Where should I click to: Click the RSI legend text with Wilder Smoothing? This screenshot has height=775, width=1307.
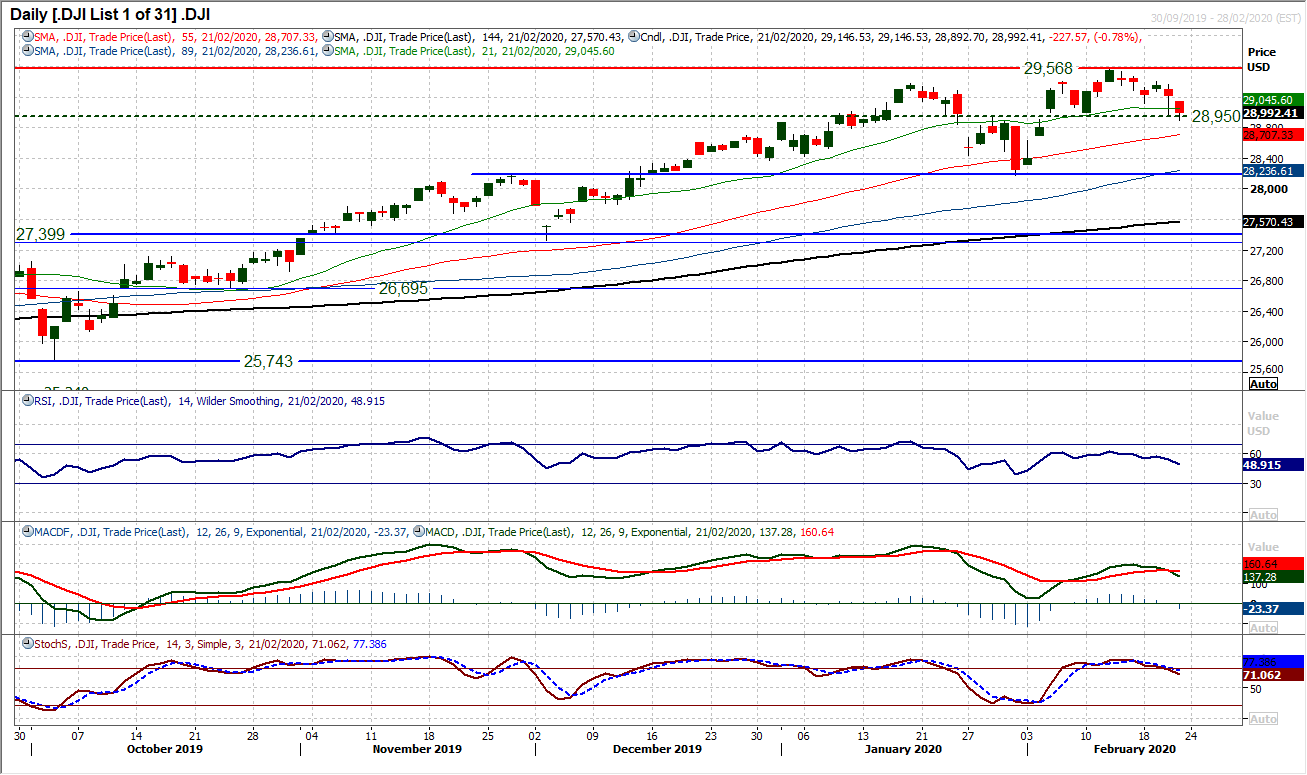pyautogui.click(x=210, y=401)
